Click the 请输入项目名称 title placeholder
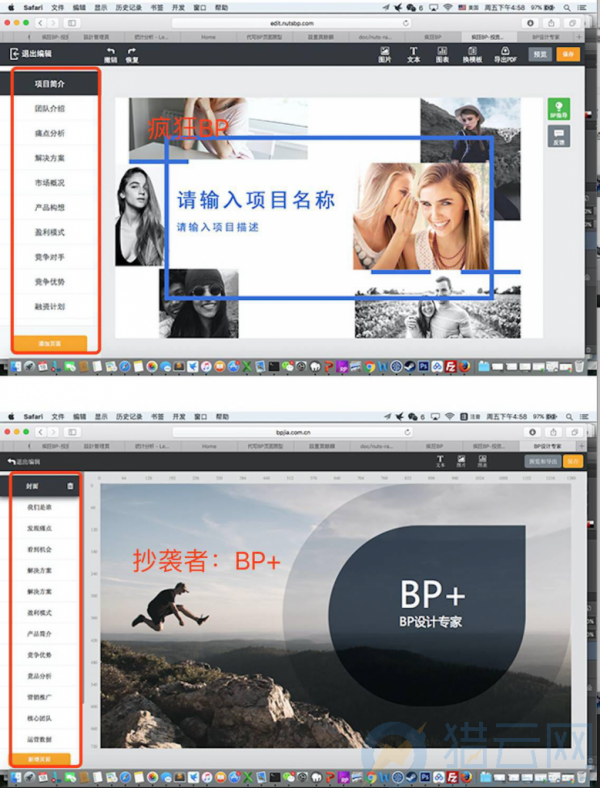The height and width of the screenshot is (788, 600). (x=256, y=200)
